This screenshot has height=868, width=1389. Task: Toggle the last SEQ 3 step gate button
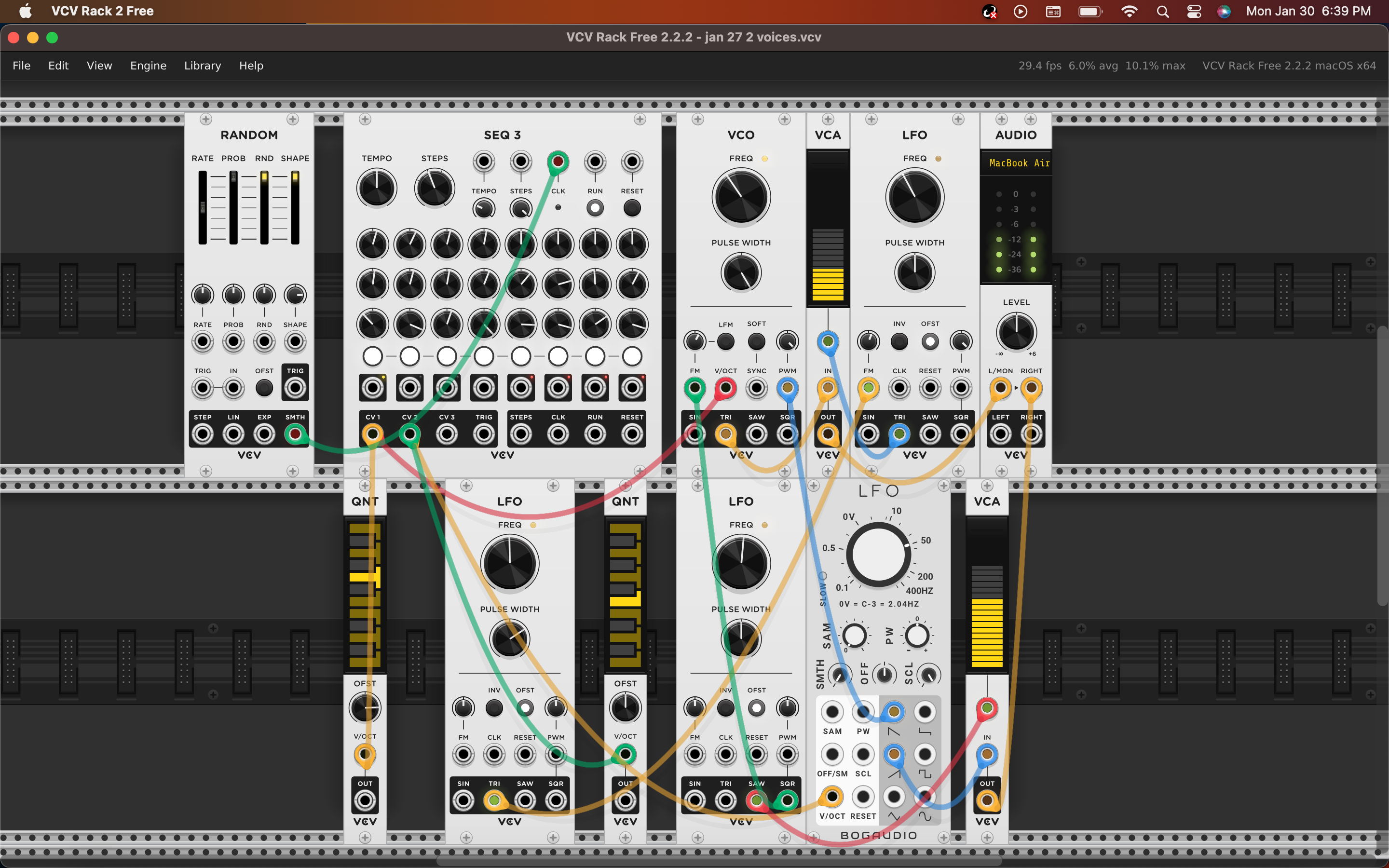coord(632,356)
